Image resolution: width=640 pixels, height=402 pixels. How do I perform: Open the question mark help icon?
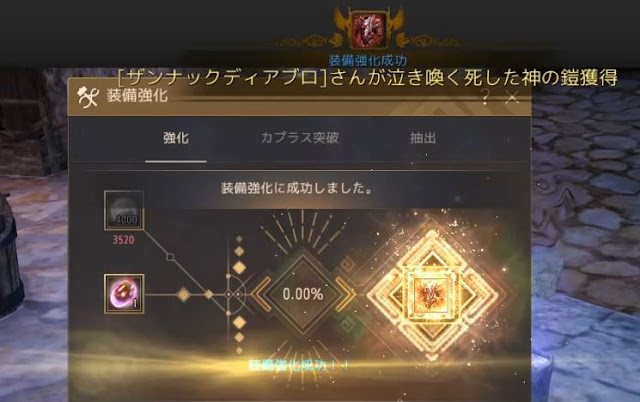click(485, 98)
